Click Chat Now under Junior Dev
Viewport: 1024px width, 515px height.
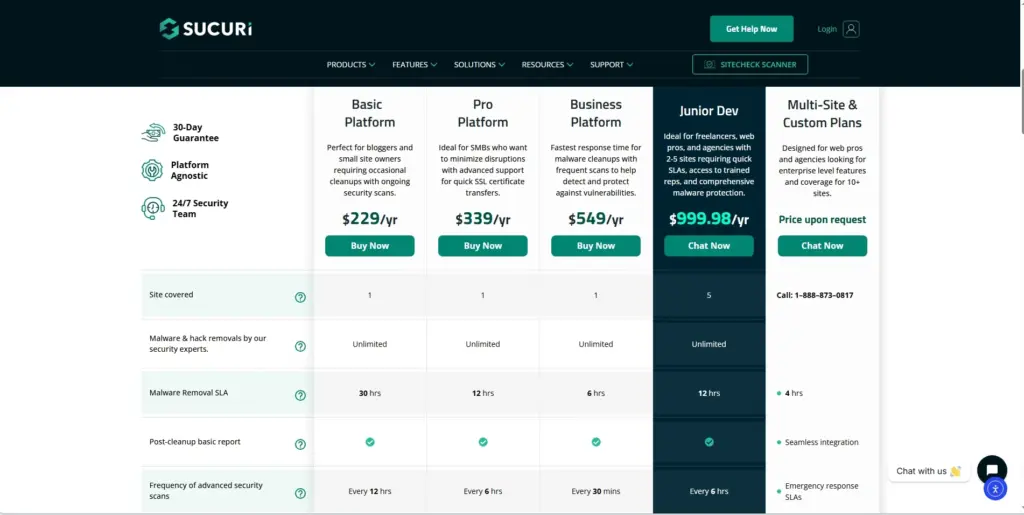[x=709, y=246]
